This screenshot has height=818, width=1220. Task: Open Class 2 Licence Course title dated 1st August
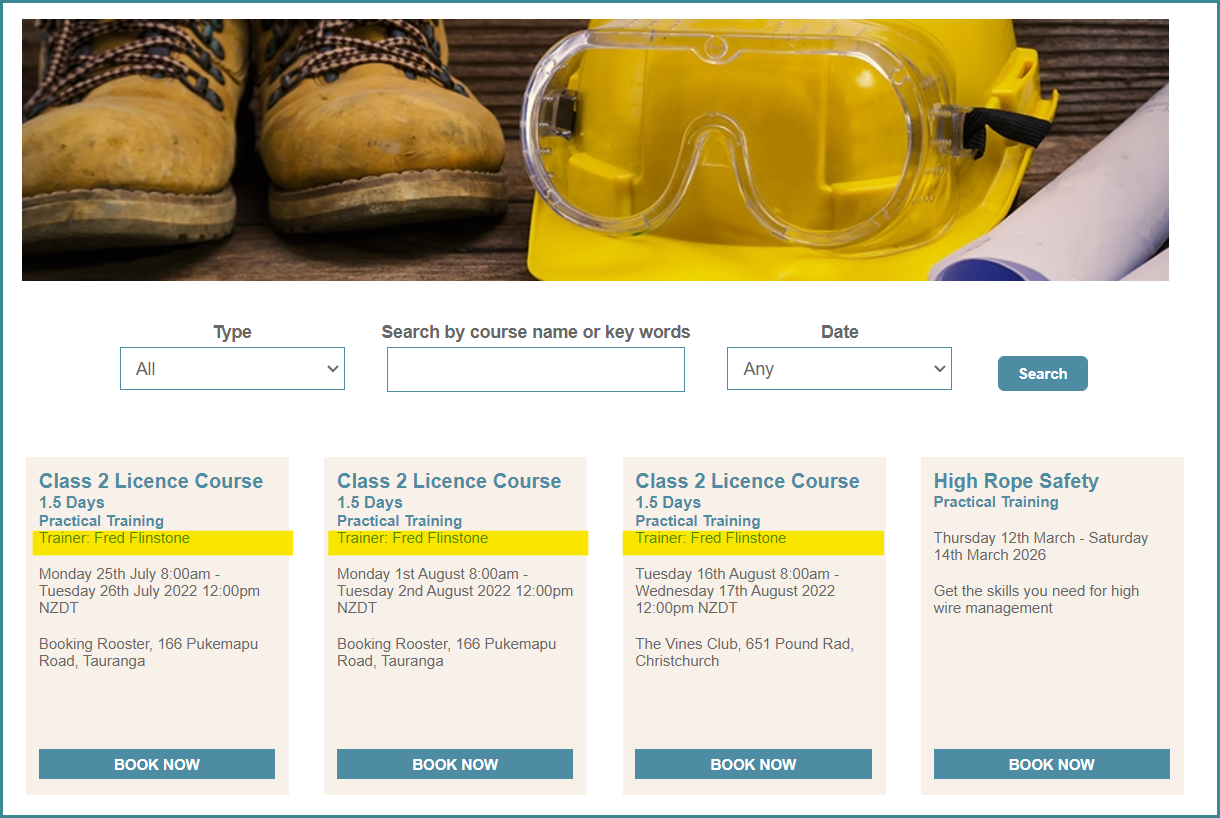click(x=449, y=481)
